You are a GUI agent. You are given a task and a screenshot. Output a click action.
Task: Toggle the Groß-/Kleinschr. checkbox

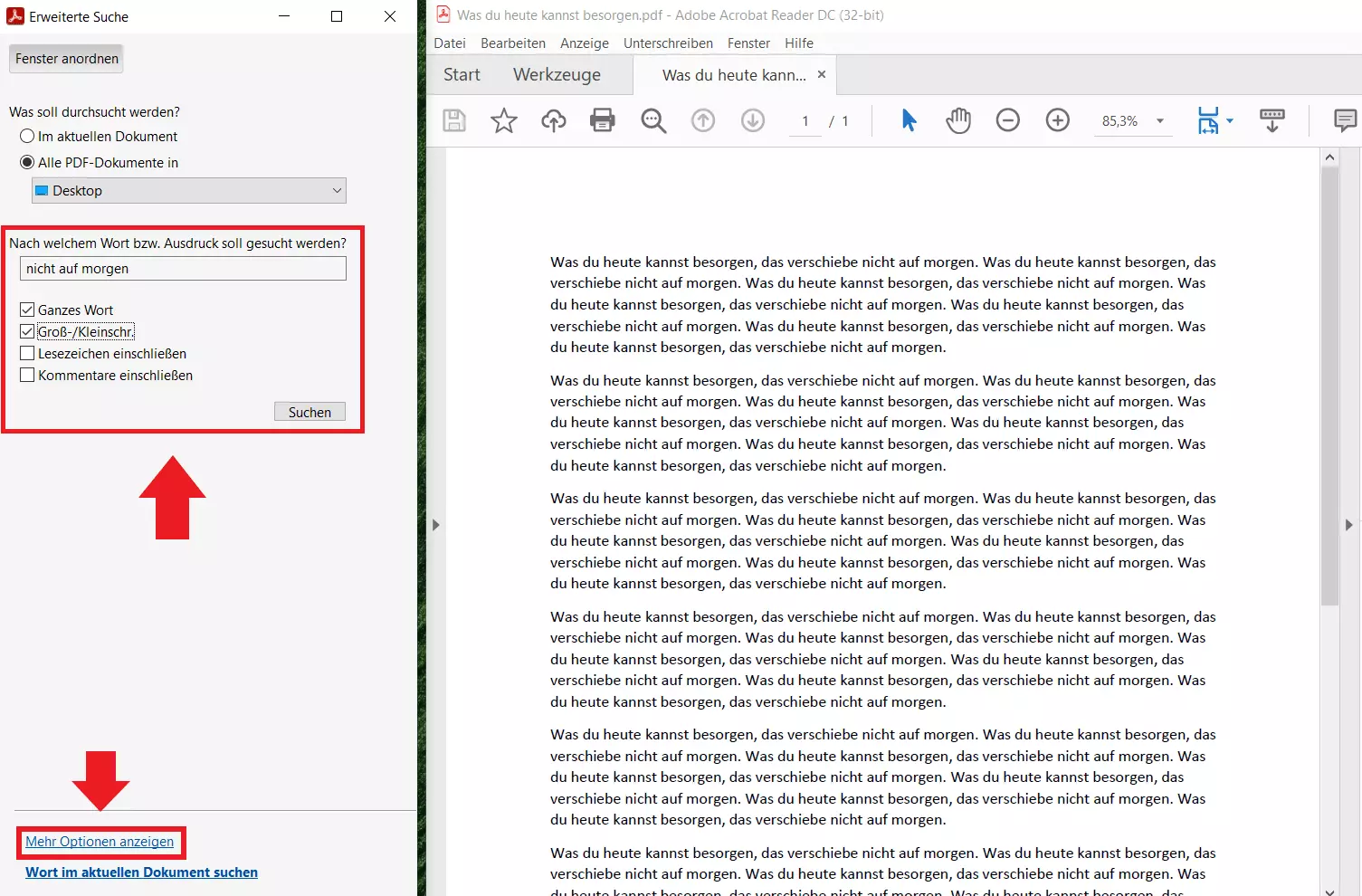(27, 332)
